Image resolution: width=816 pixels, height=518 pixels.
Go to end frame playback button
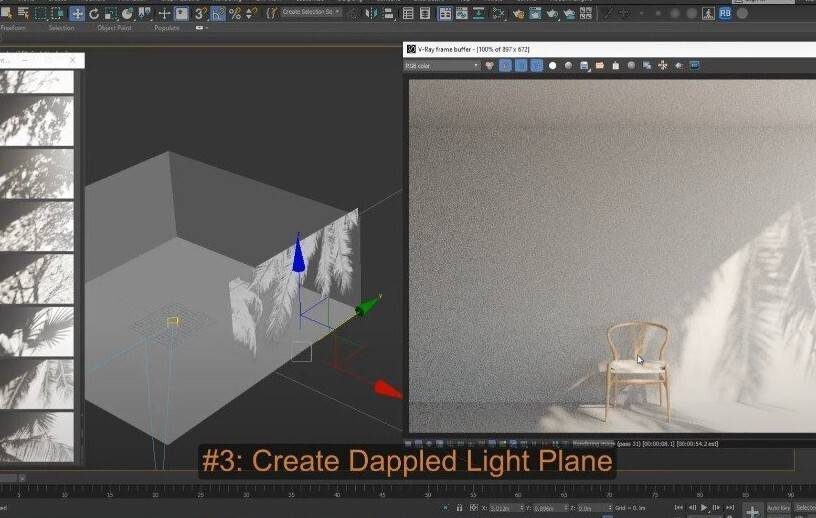click(730, 508)
